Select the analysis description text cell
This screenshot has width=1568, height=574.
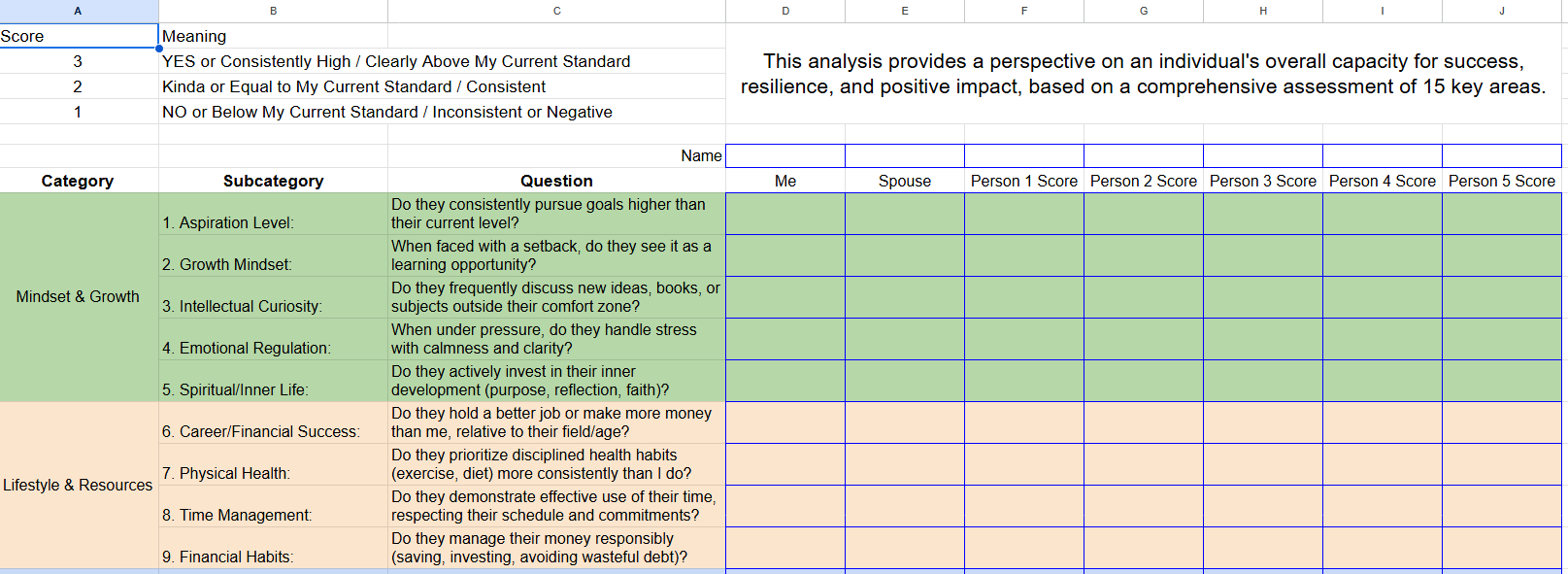click(1143, 74)
